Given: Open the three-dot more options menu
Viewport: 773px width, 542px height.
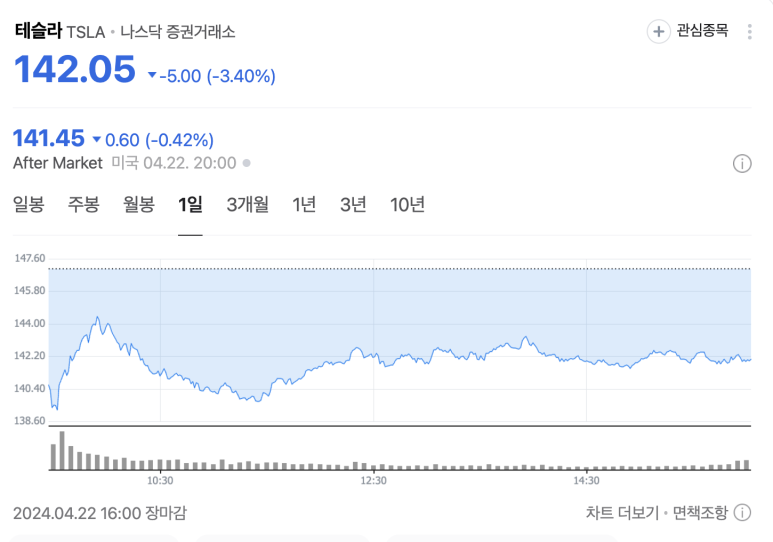Looking at the screenshot, I should [749, 32].
